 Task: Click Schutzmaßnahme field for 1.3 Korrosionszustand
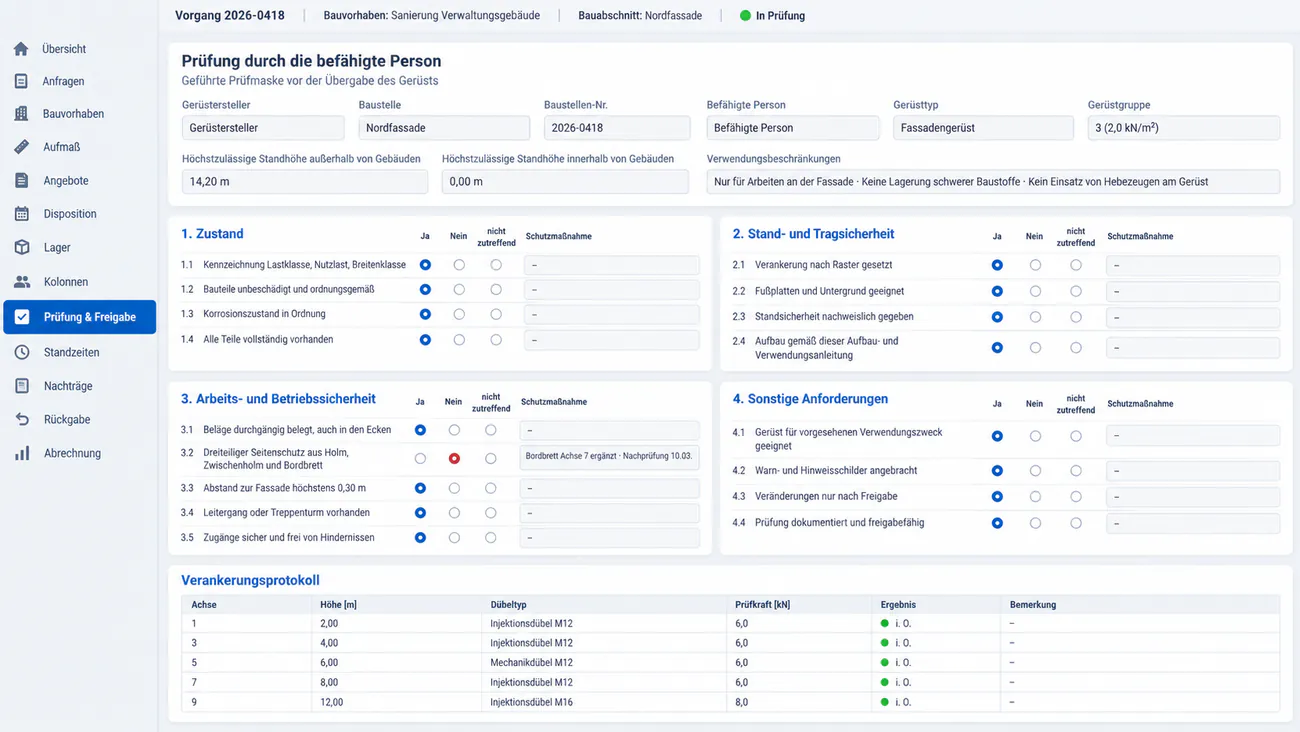(x=611, y=314)
